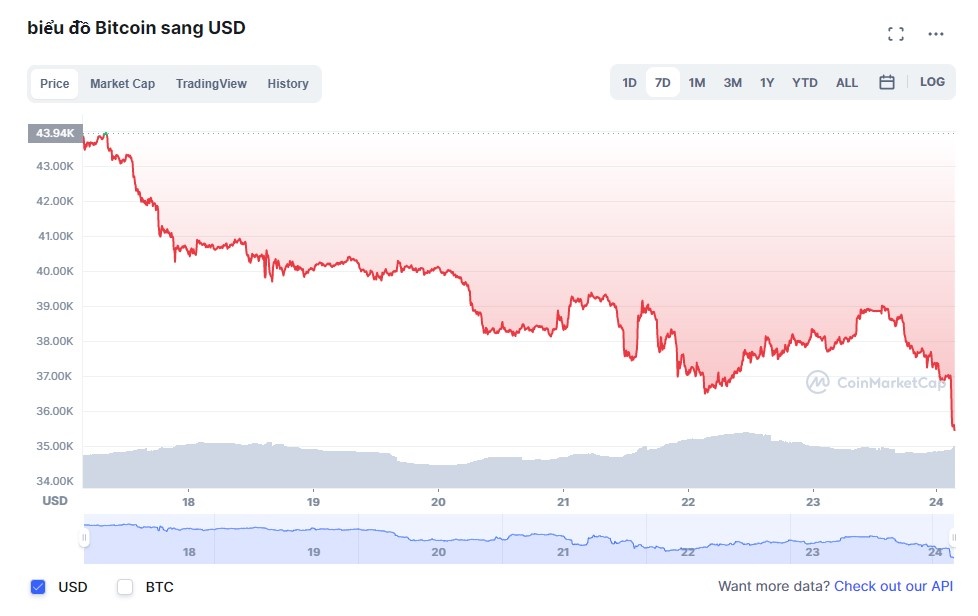Select the 1D time range

pos(628,82)
